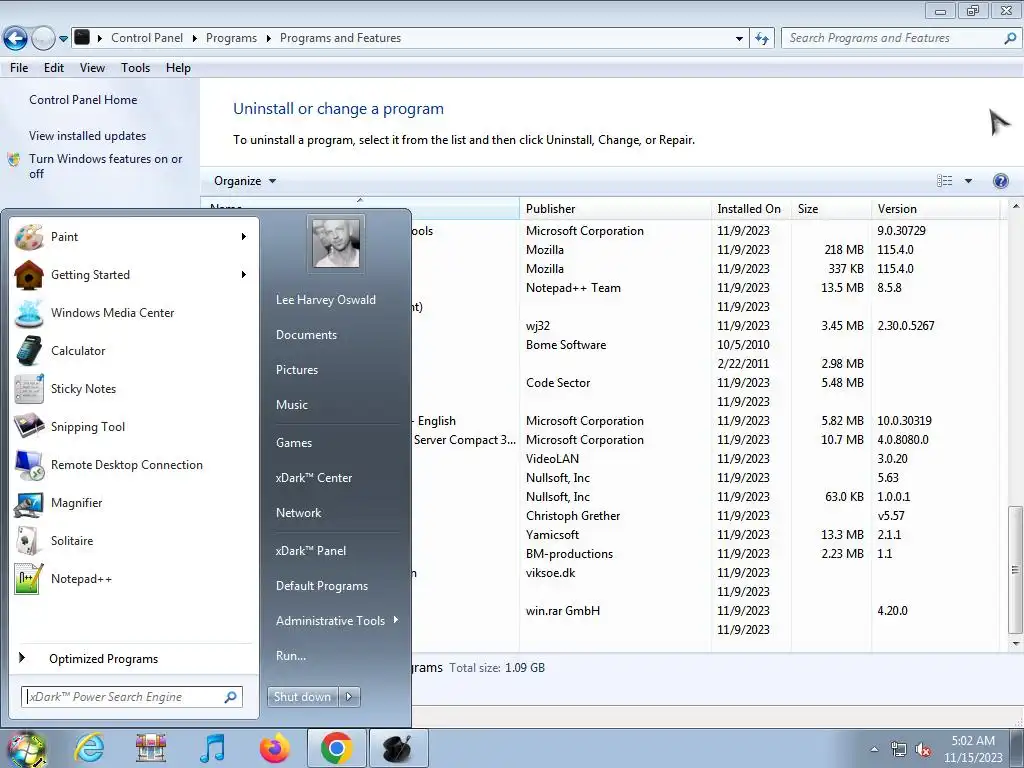Image resolution: width=1024 pixels, height=768 pixels.
Task: Launch the music note taskbar app
Action: [212, 748]
